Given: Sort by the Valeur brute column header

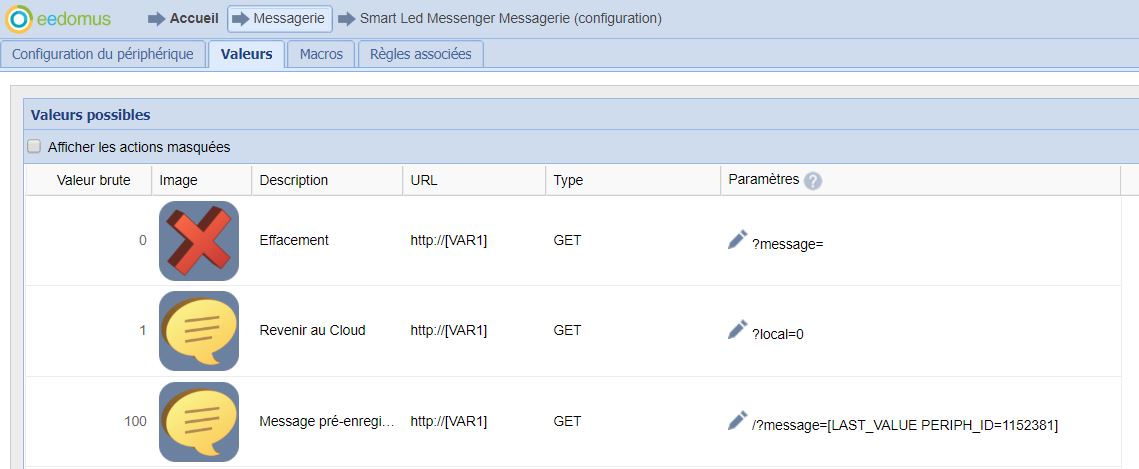Looking at the screenshot, I should [94, 181].
